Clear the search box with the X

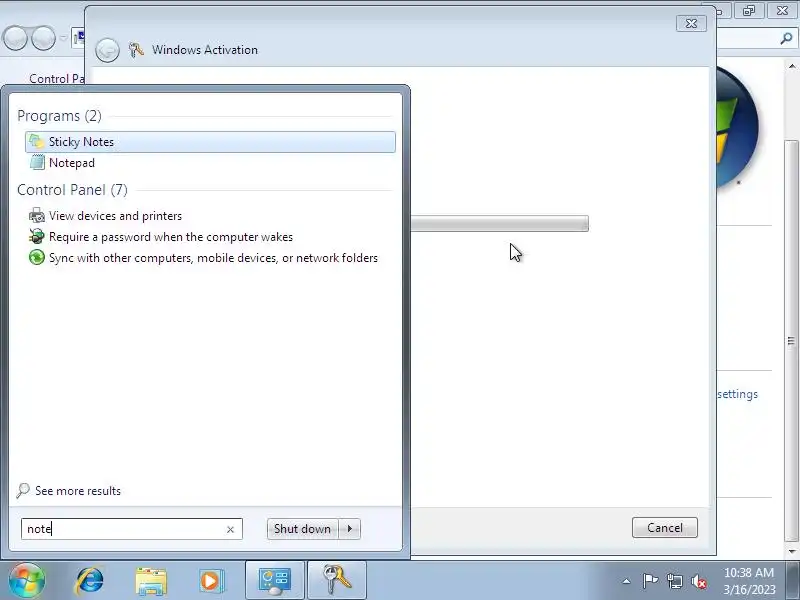tap(230, 530)
